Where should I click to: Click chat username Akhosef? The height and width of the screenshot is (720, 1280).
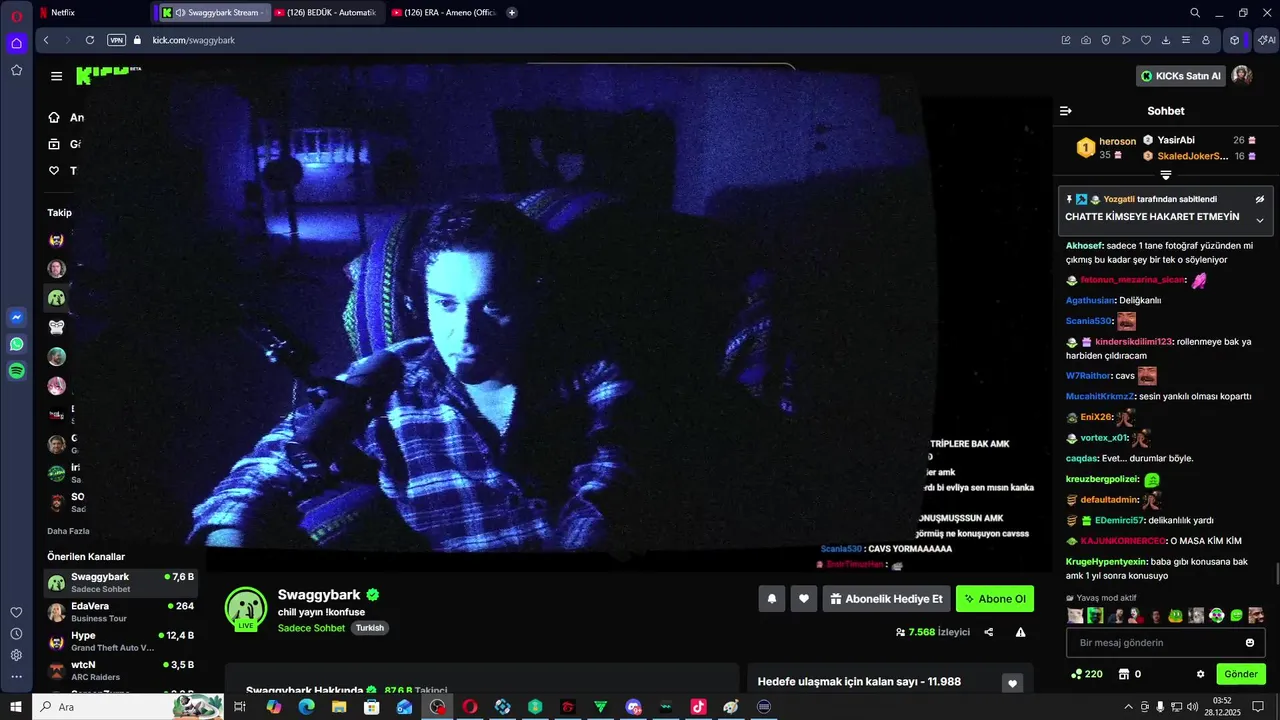[x=1084, y=245]
